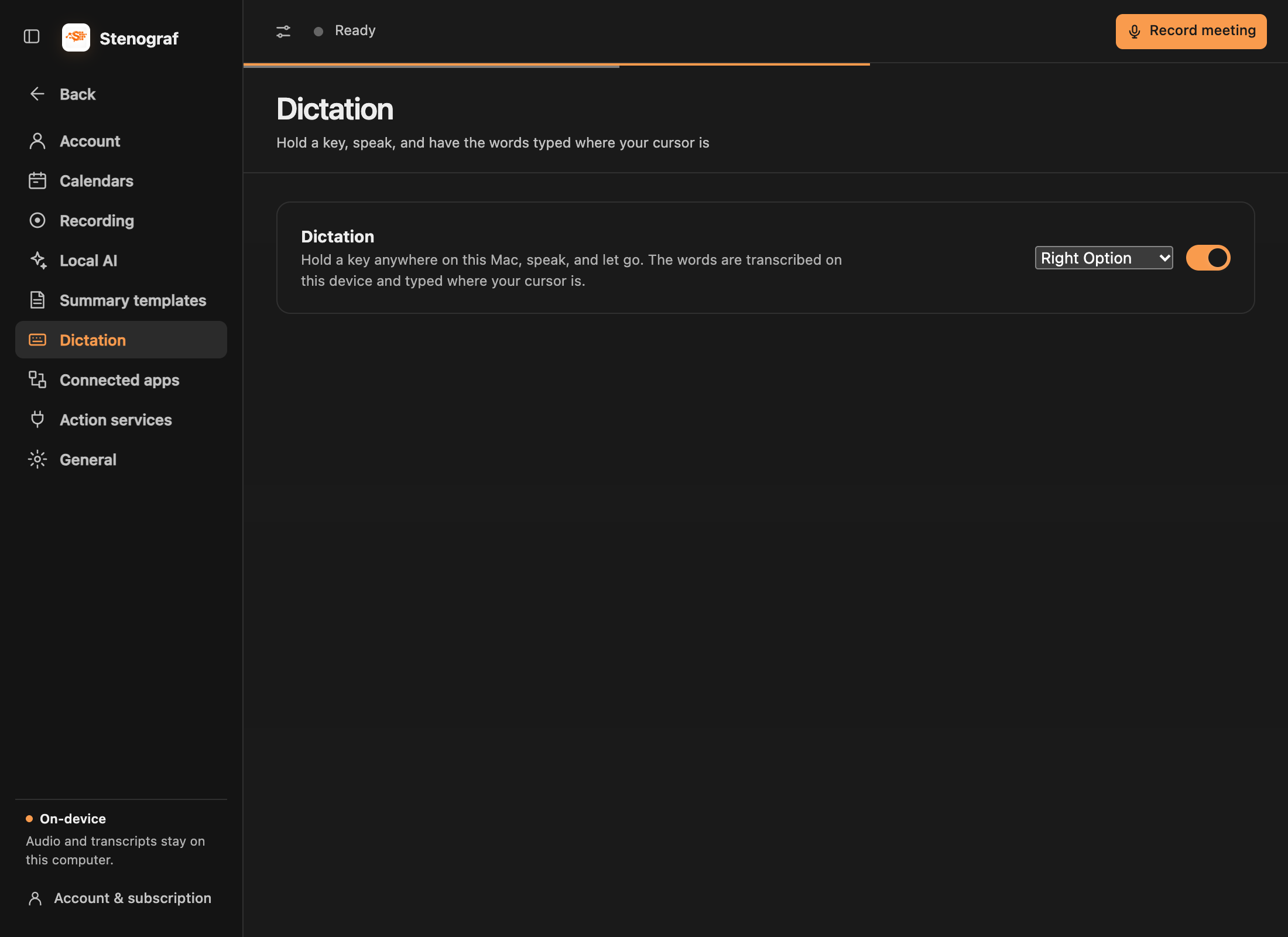Click the Summary templates document icon
The image size is (1288, 937).
[37, 300]
